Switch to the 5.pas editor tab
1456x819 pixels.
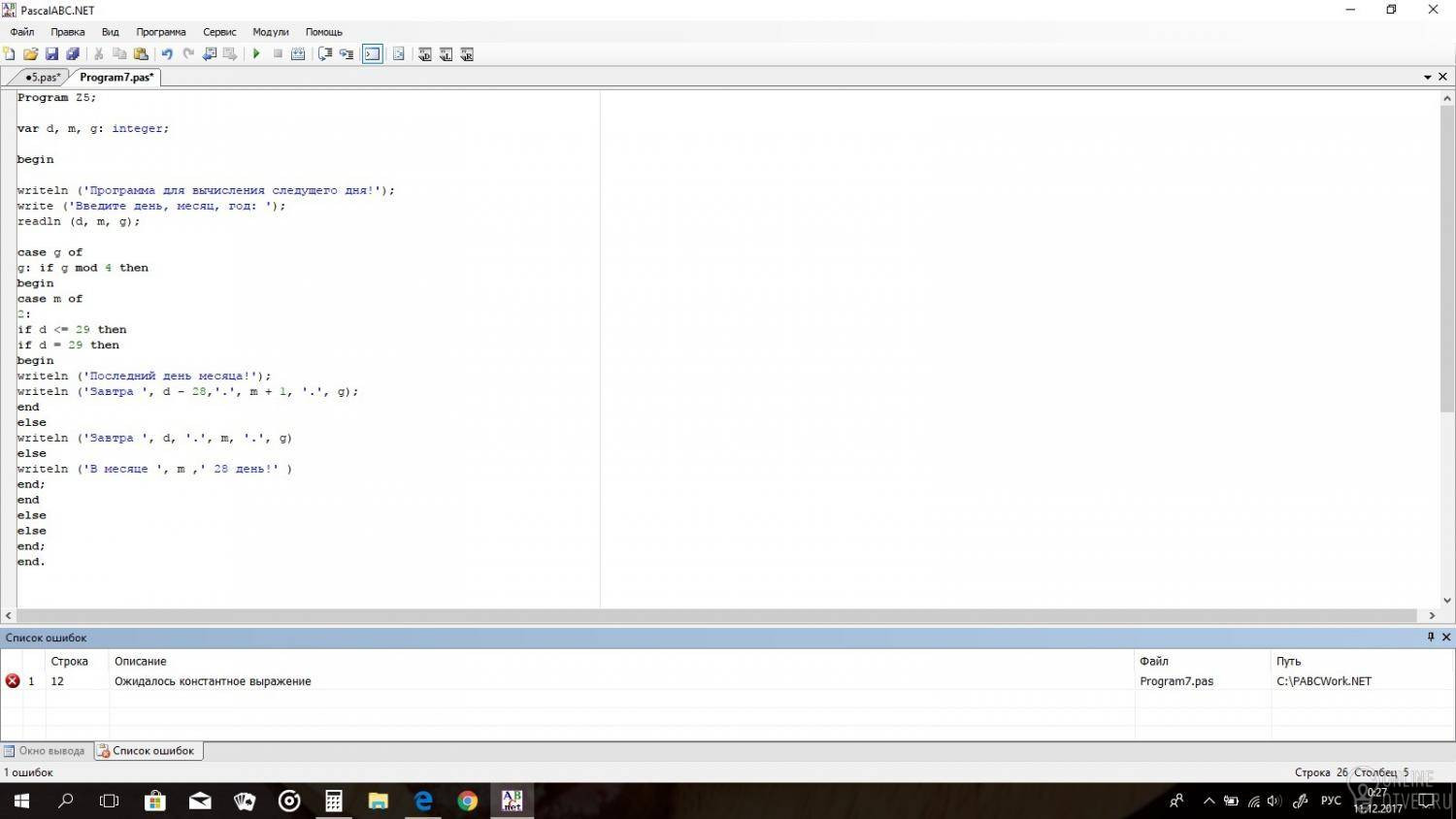[x=42, y=78]
